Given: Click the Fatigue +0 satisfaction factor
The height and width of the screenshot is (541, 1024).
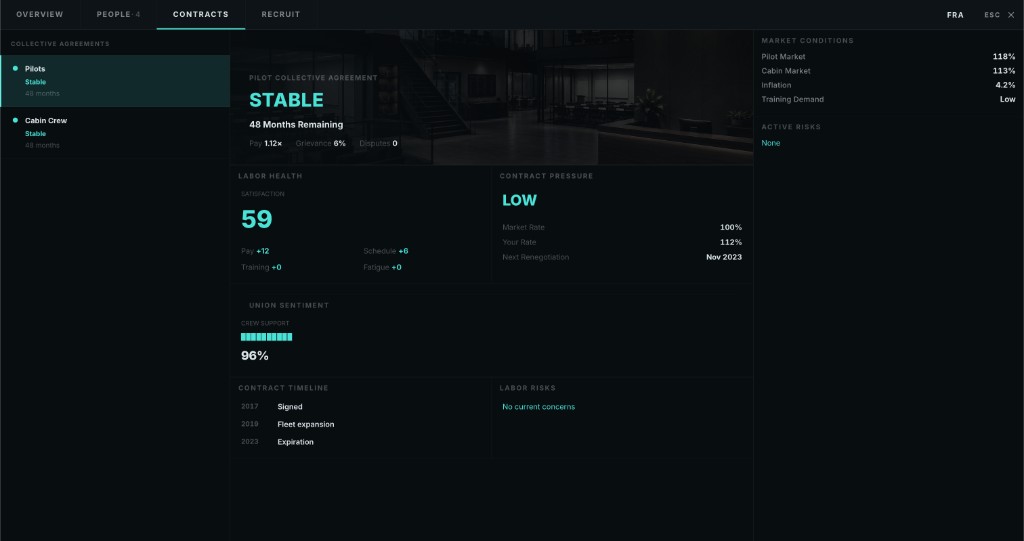Looking at the screenshot, I should tap(383, 267).
